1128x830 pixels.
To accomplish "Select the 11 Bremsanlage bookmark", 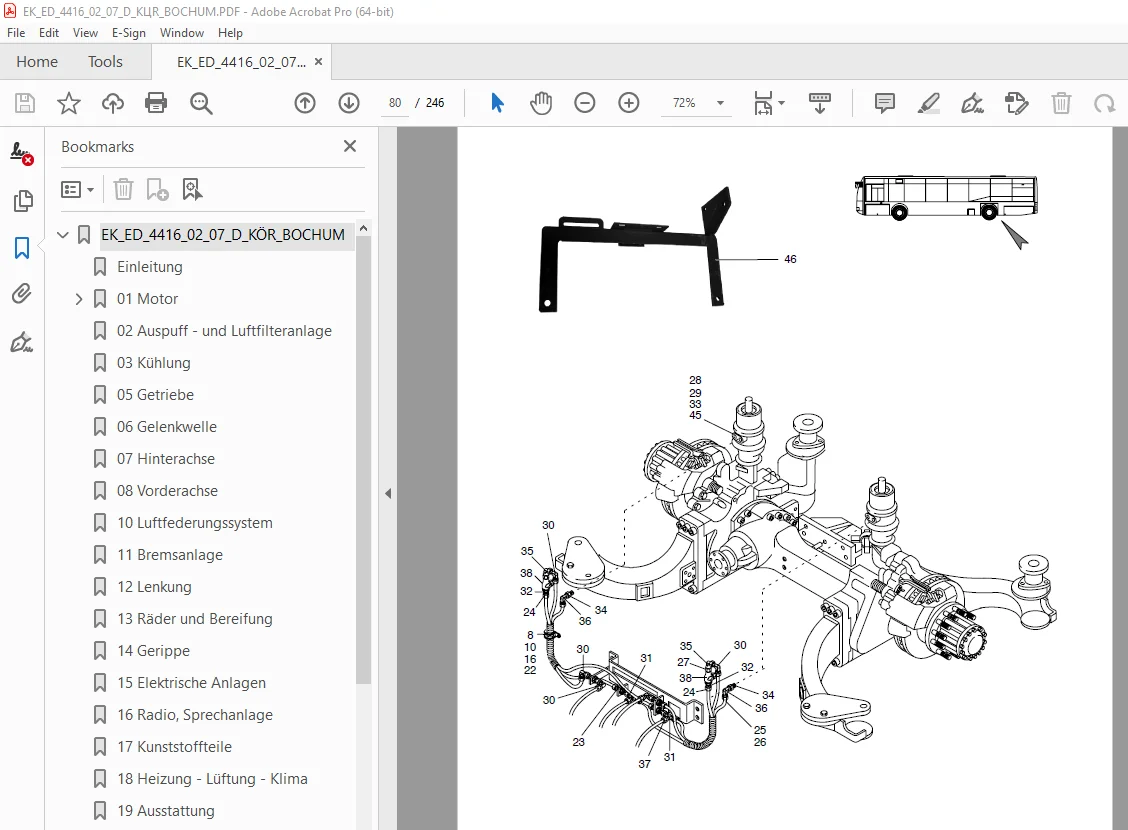I will (170, 555).
